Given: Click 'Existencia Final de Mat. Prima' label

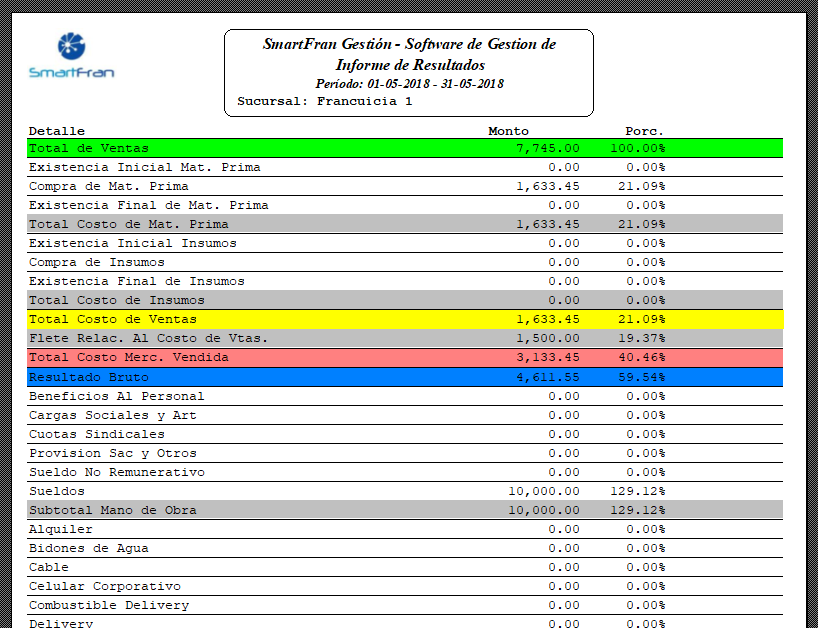Looking at the screenshot, I should (149, 205).
